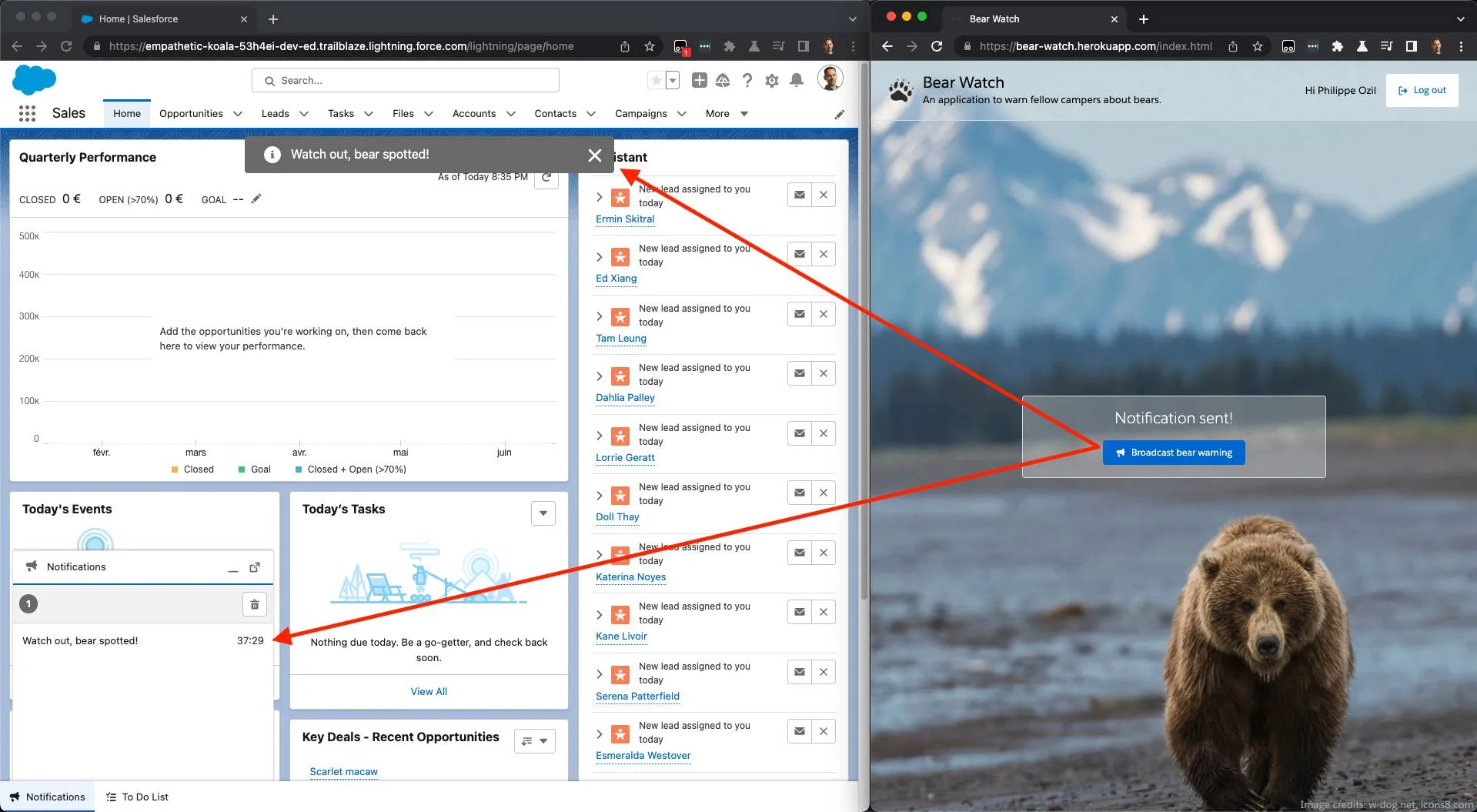The width and height of the screenshot is (1477, 812).
Task: Go to the Campaigns tab
Action: pyautogui.click(x=641, y=114)
